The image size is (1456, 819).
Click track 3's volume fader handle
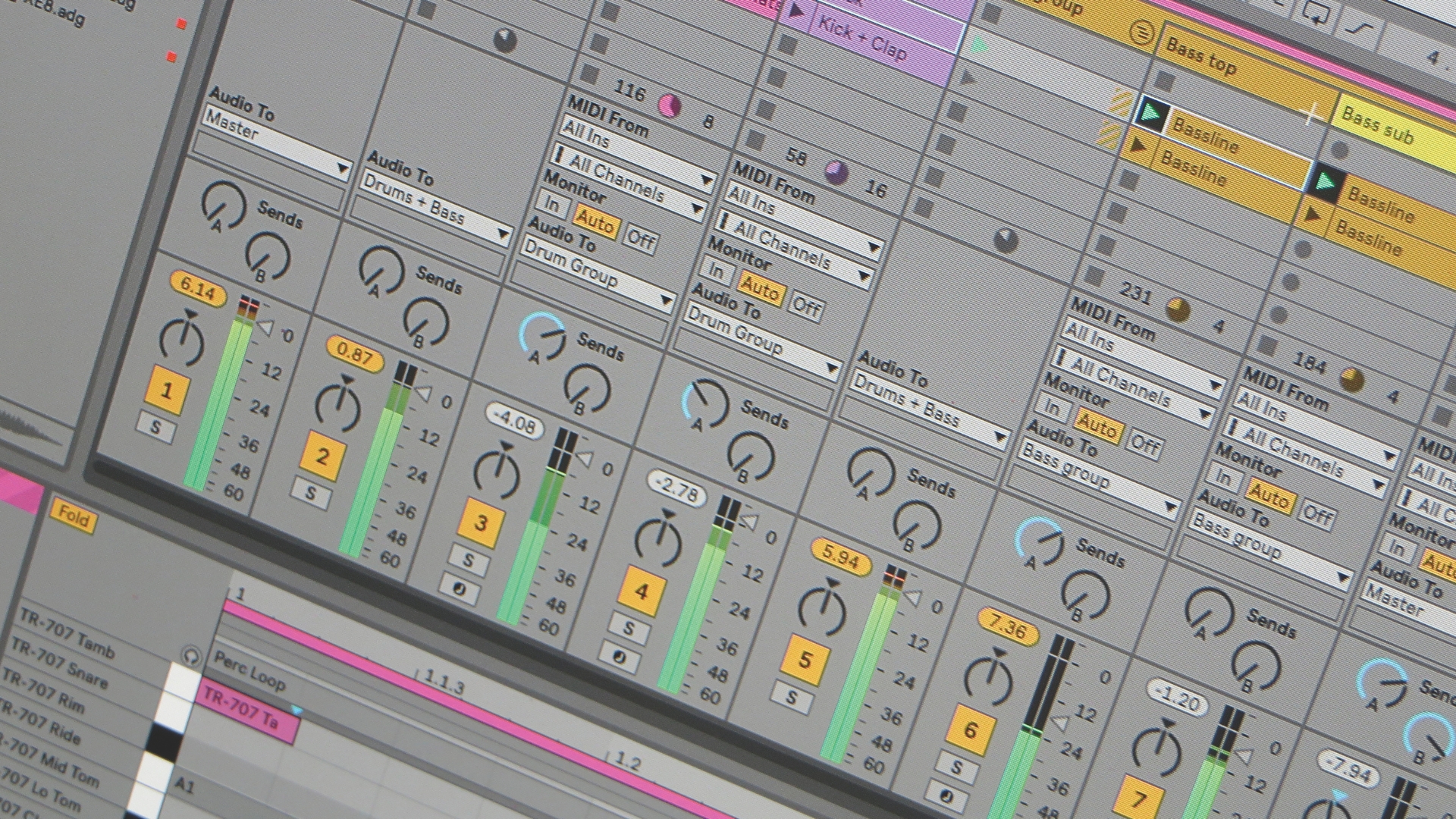tap(583, 458)
